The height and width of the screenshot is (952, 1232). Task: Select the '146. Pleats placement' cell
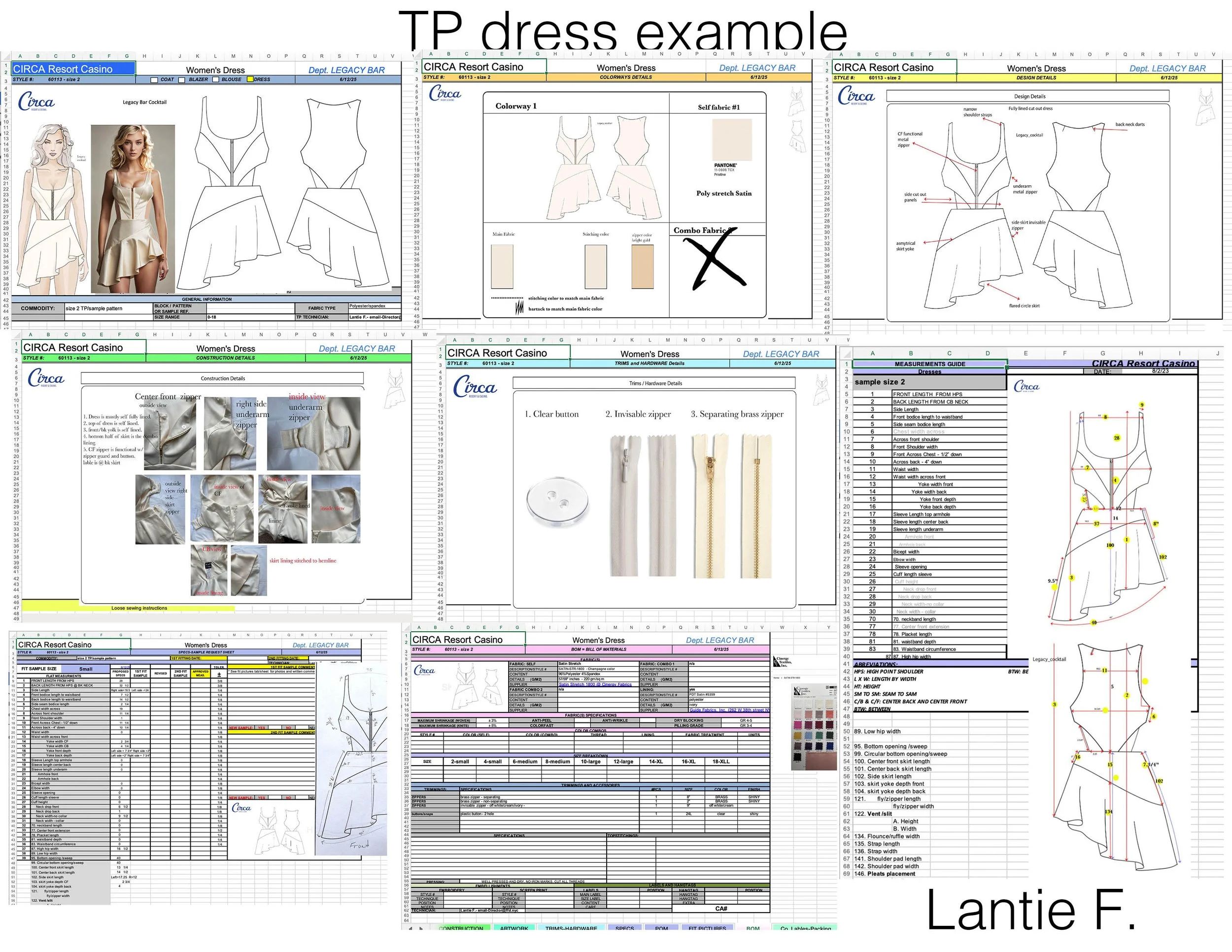(885, 874)
